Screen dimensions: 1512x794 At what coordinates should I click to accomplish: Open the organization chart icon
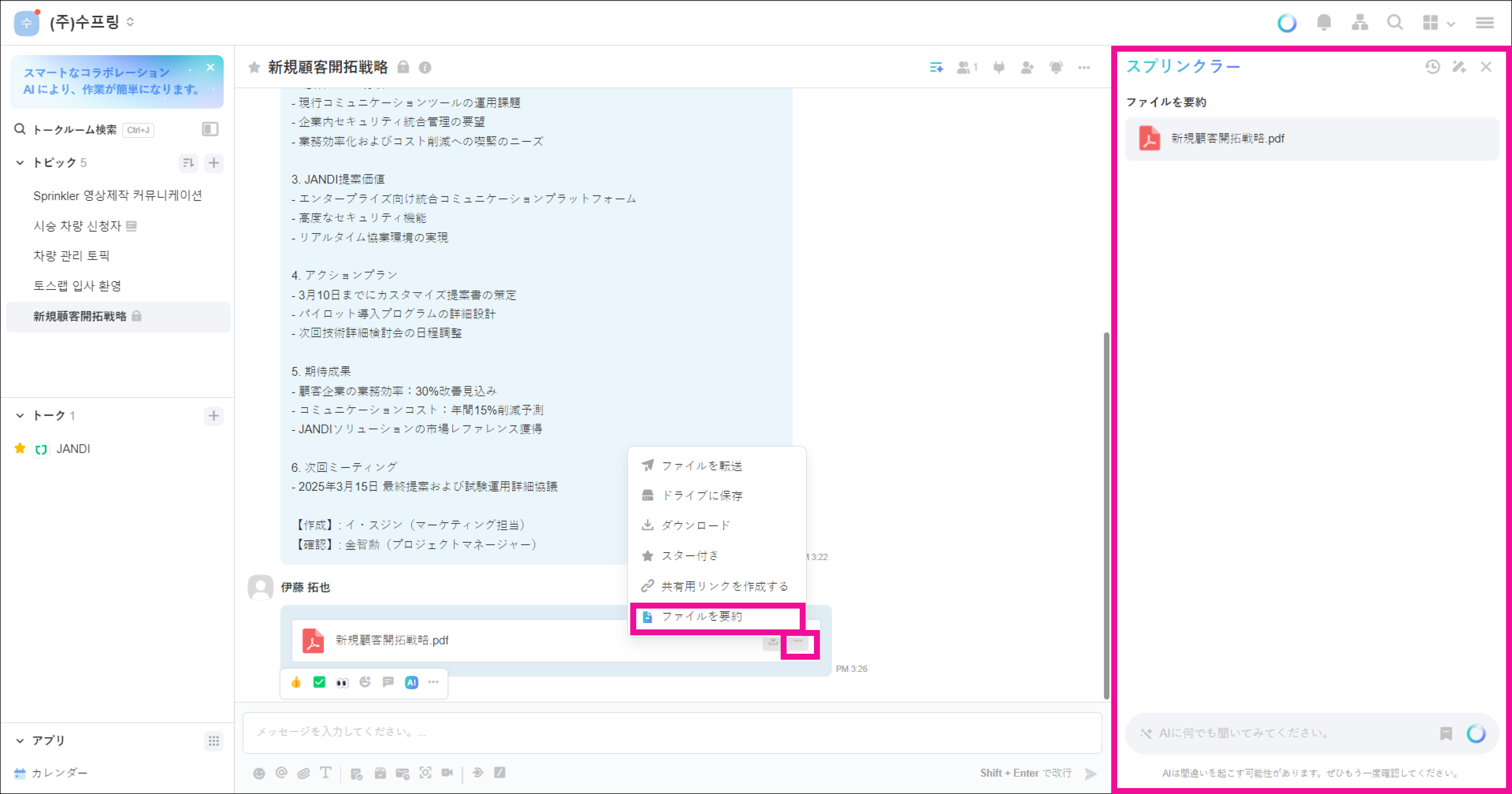click(1359, 22)
